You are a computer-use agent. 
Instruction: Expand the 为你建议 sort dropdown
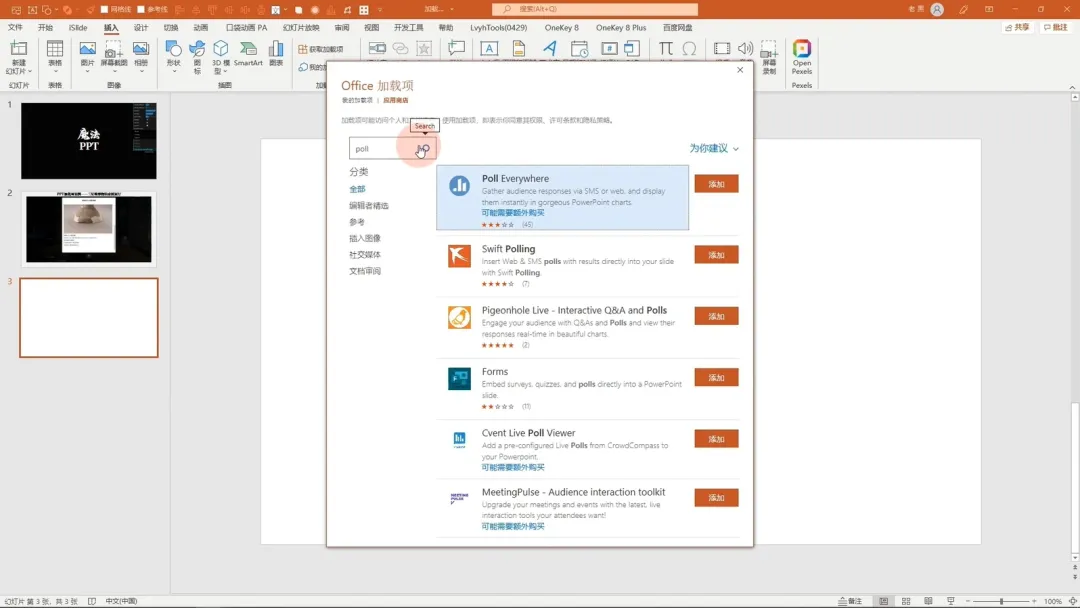pos(714,148)
